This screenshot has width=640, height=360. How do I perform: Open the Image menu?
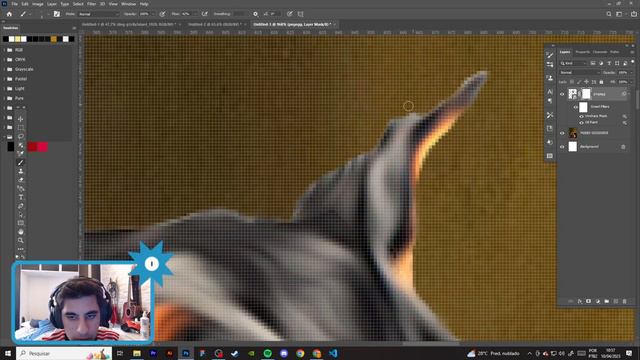tap(38, 4)
